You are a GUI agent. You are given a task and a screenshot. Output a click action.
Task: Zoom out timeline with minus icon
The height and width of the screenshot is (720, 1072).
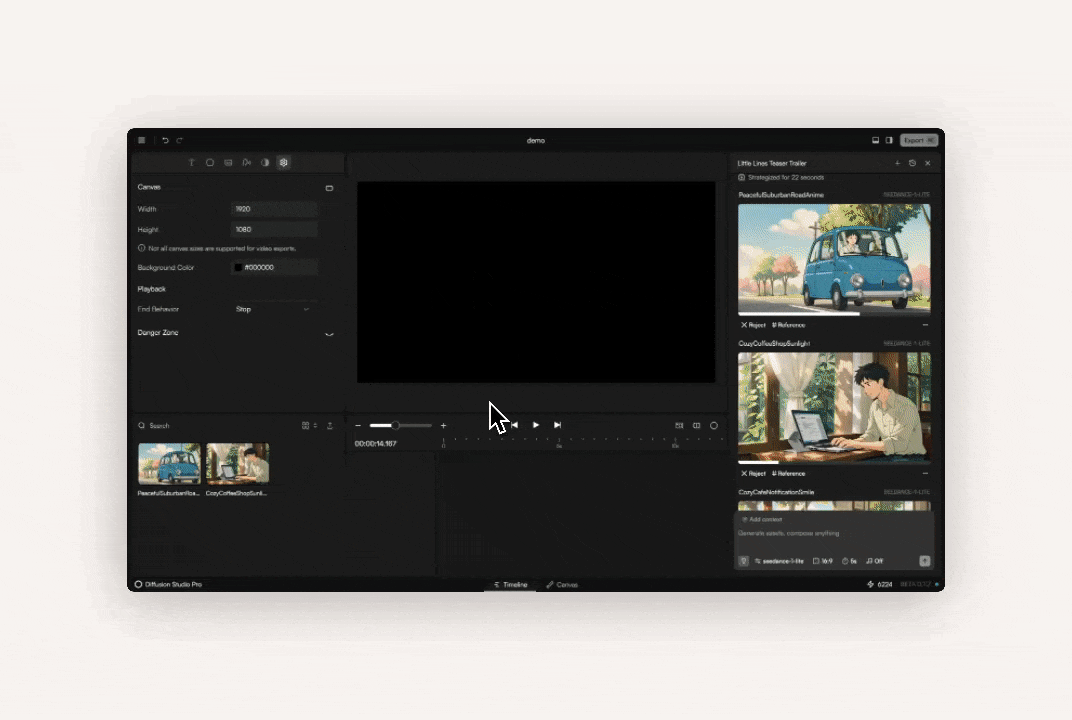coord(358,425)
